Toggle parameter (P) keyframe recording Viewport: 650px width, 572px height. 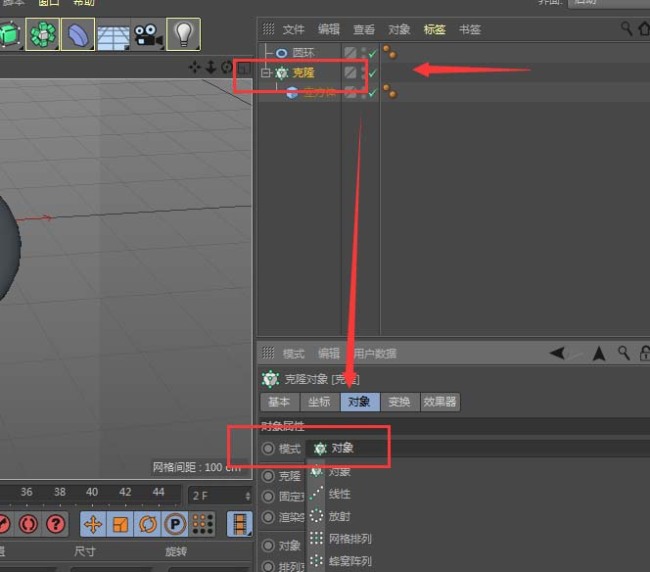pyautogui.click(x=175, y=524)
